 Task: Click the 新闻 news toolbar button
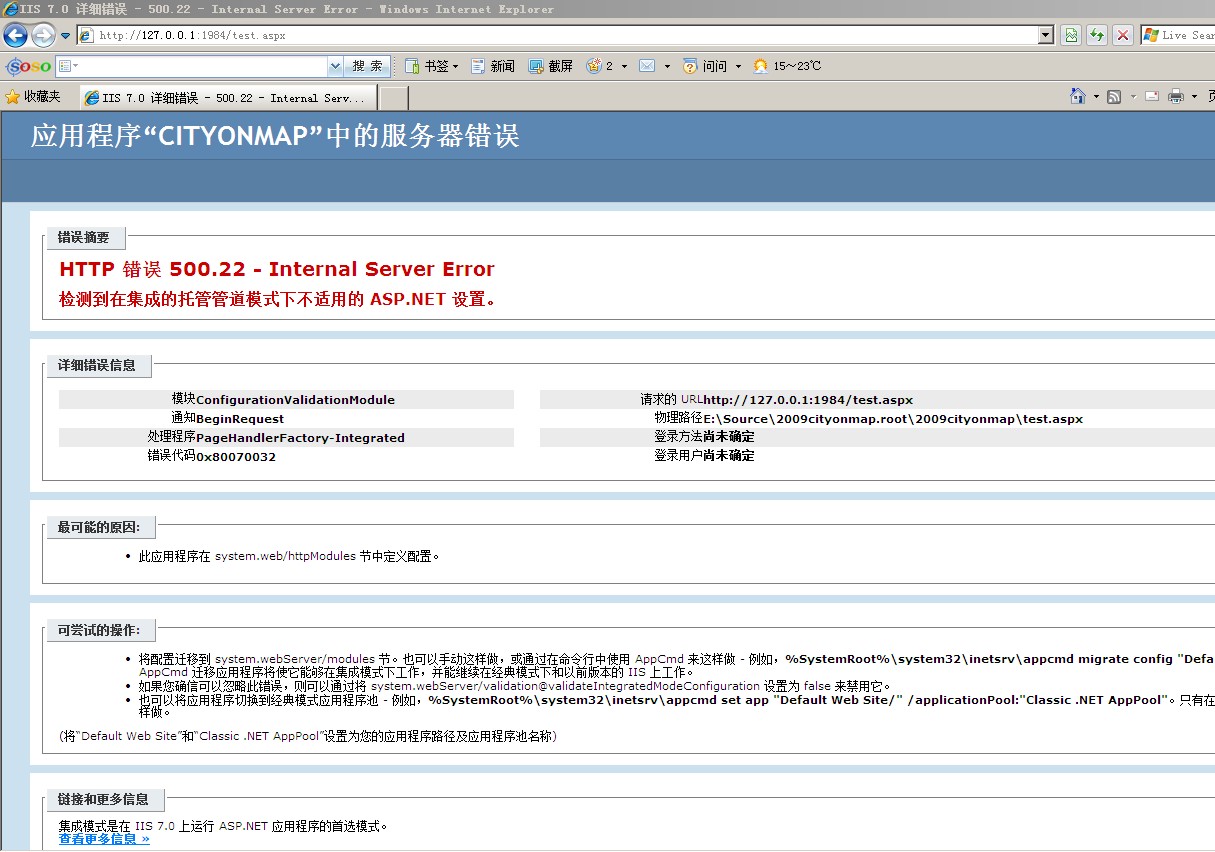[492, 66]
